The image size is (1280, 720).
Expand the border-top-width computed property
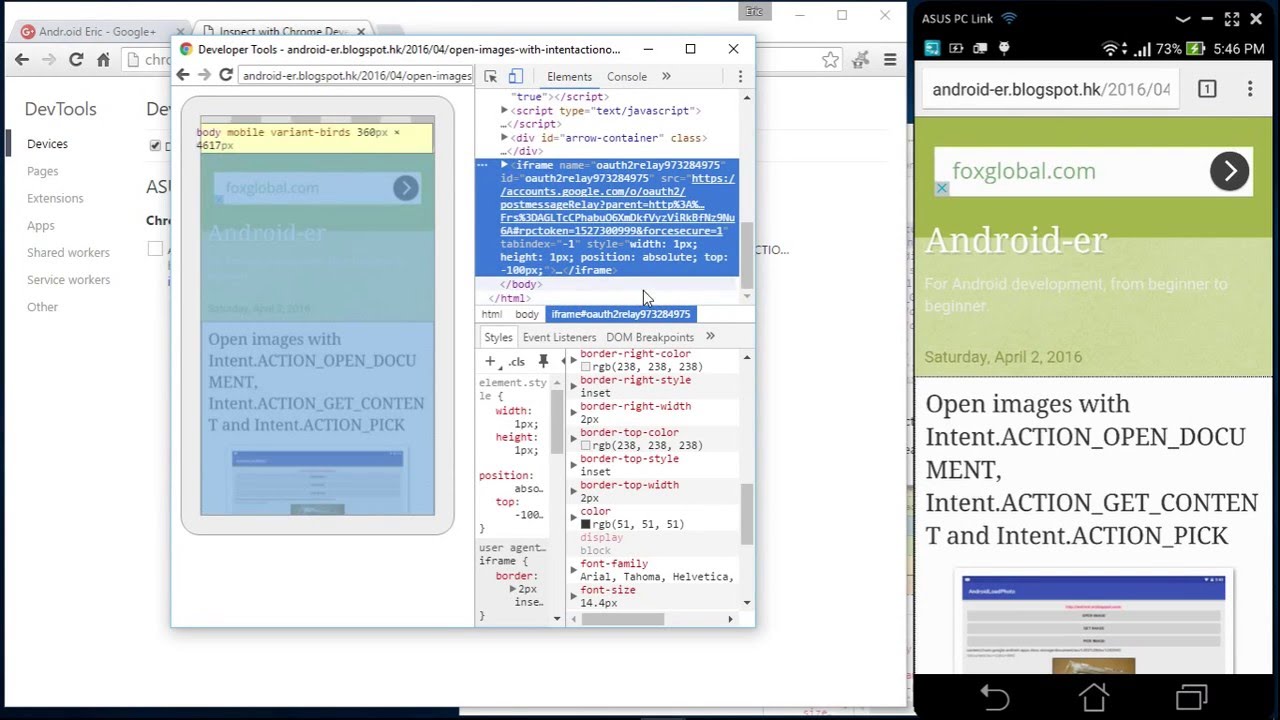[574, 491]
